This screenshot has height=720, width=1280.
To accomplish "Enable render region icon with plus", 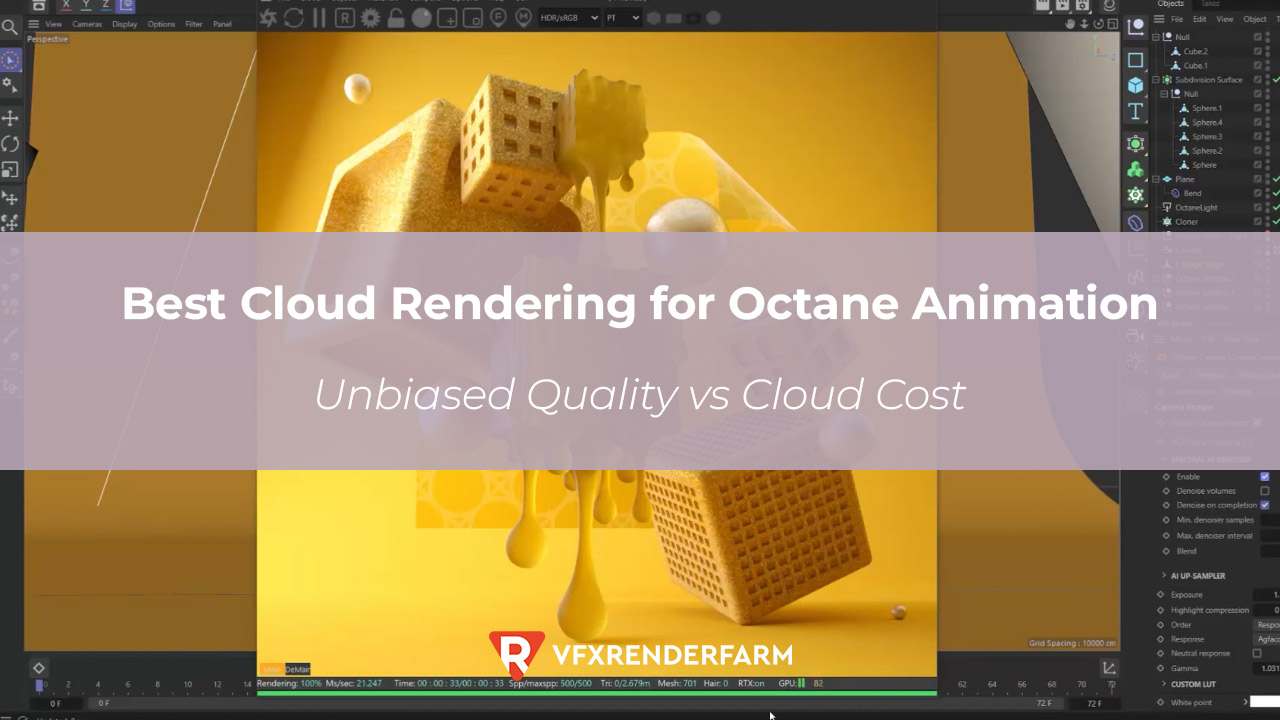I will click(448, 17).
